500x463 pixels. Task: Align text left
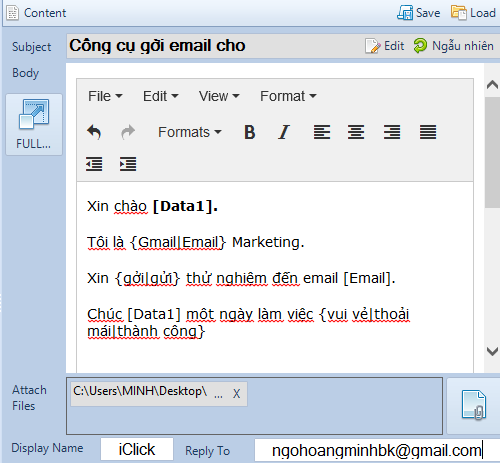pyautogui.click(x=322, y=132)
